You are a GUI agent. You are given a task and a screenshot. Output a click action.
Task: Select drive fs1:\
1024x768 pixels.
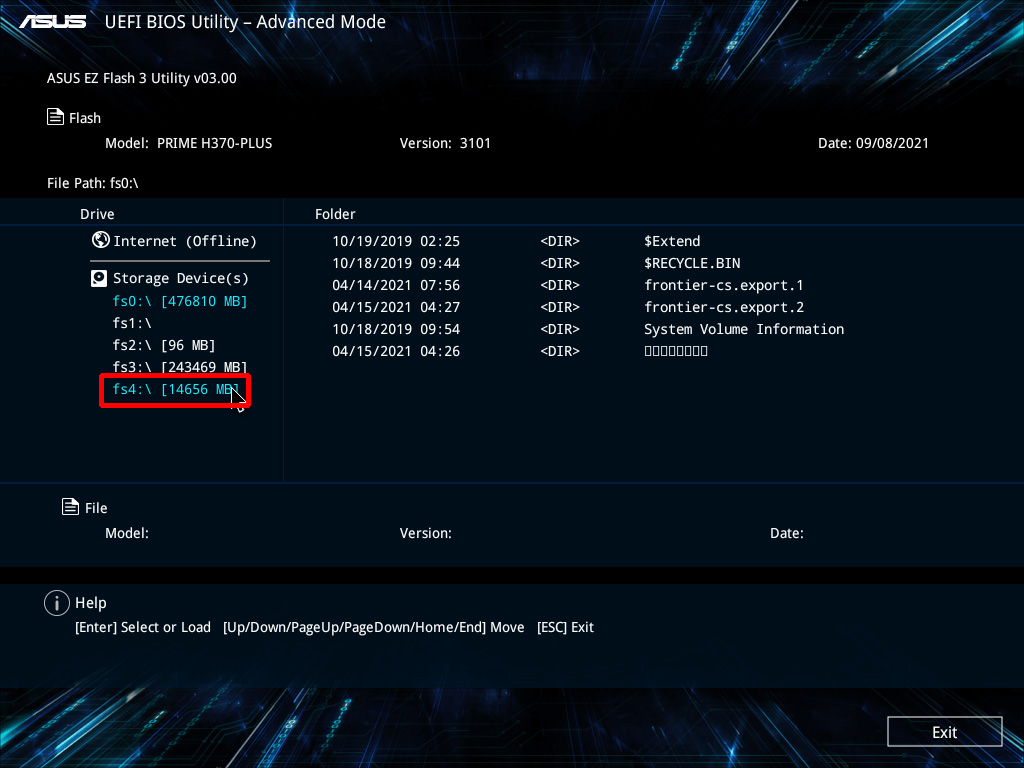pyautogui.click(x=132, y=323)
